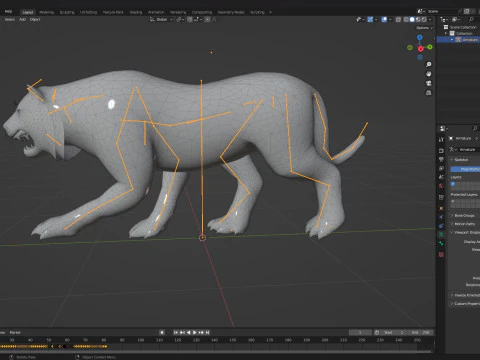
Task: Open the Global transform orientation dropdown
Action: 161,19
